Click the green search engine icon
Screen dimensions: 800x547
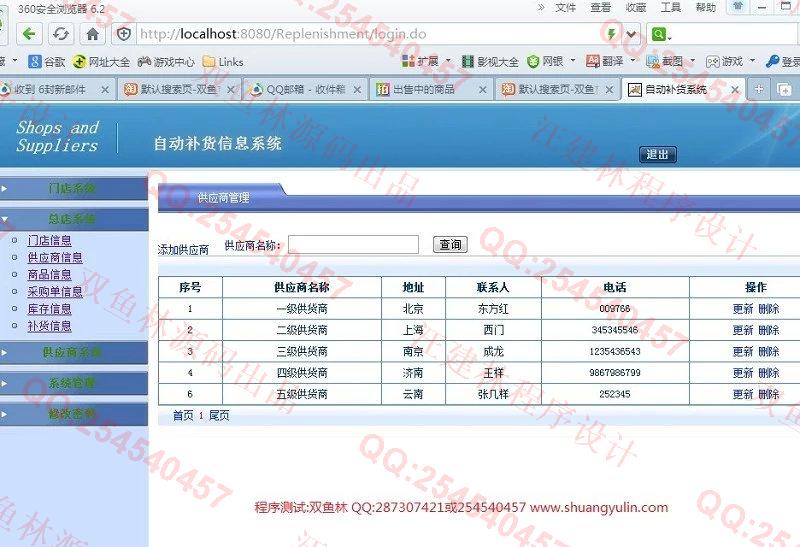[660, 34]
